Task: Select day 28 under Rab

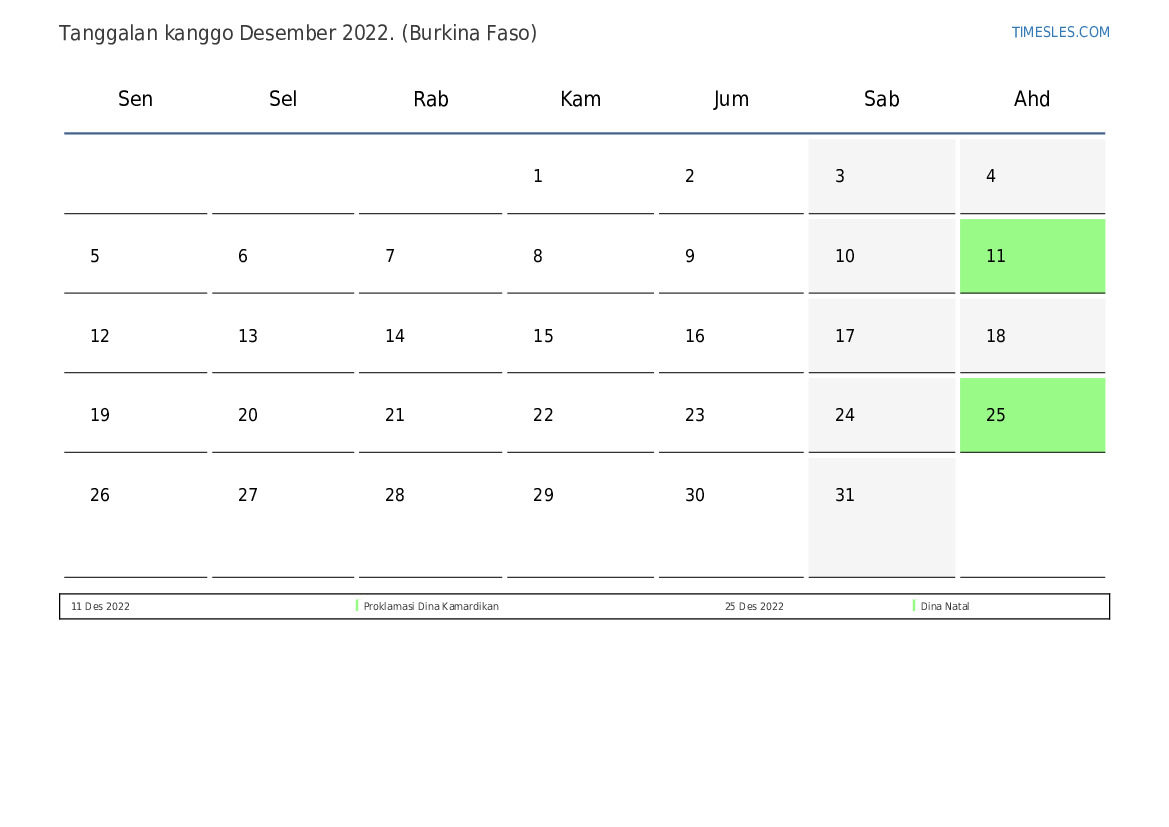Action: pyautogui.click(x=395, y=496)
